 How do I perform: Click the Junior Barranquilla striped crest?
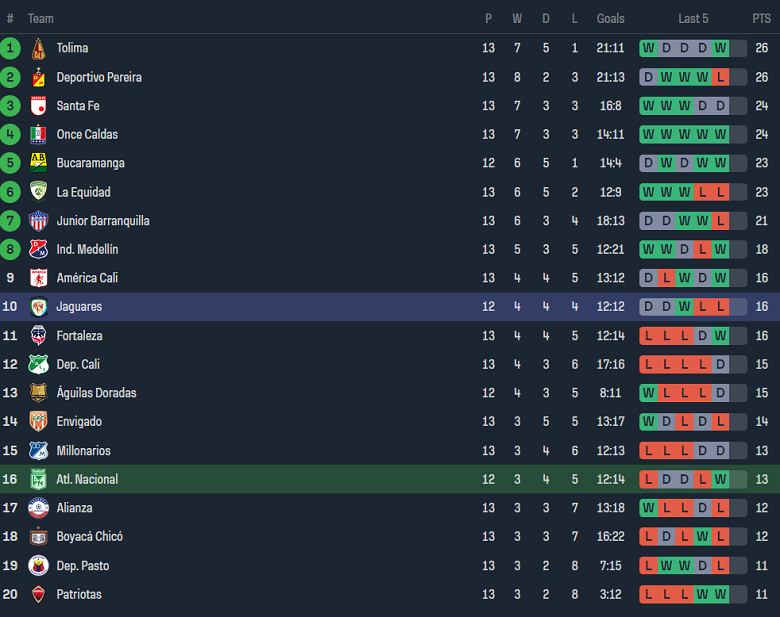pyautogui.click(x=39, y=221)
